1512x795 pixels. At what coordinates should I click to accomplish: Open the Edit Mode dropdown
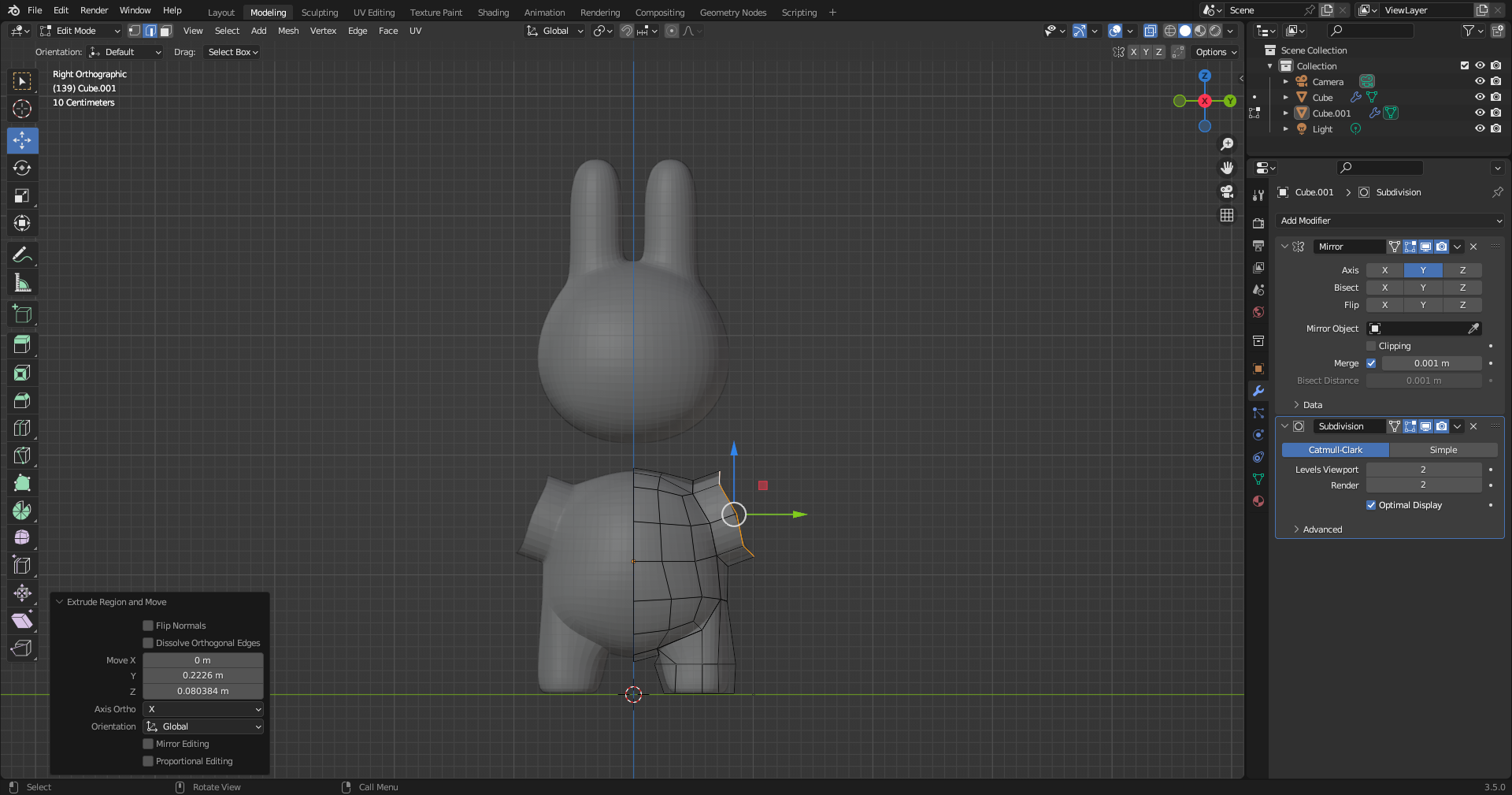click(x=80, y=31)
